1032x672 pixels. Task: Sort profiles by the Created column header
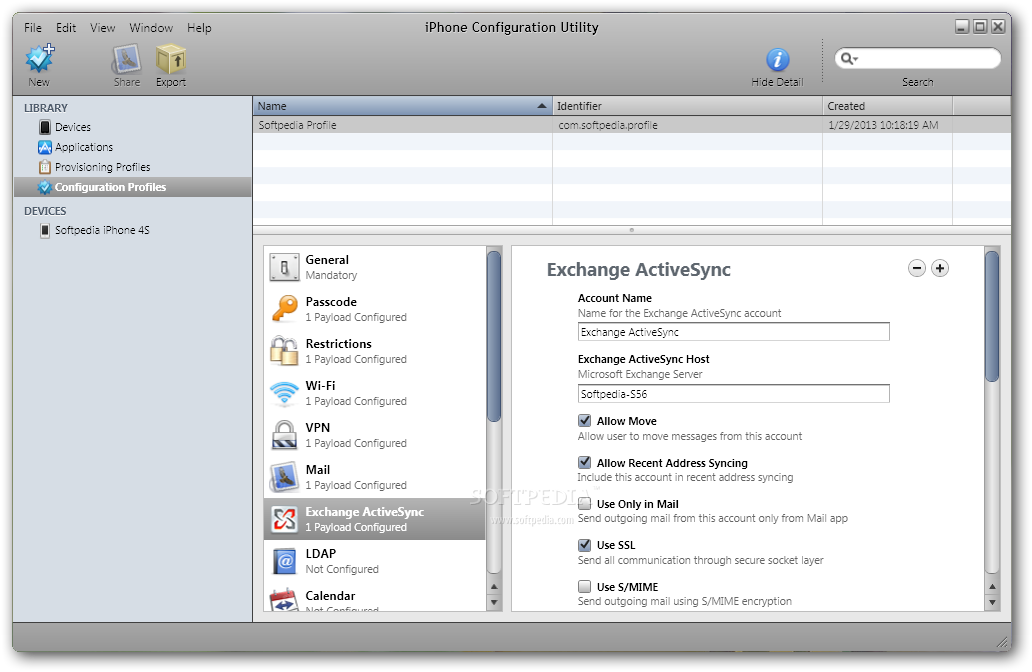(x=887, y=106)
